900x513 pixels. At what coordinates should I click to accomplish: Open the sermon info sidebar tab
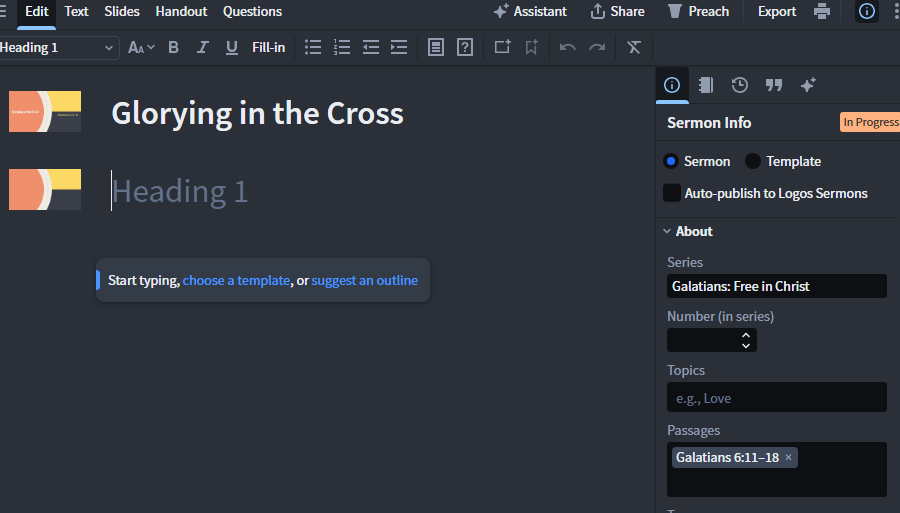tap(672, 86)
